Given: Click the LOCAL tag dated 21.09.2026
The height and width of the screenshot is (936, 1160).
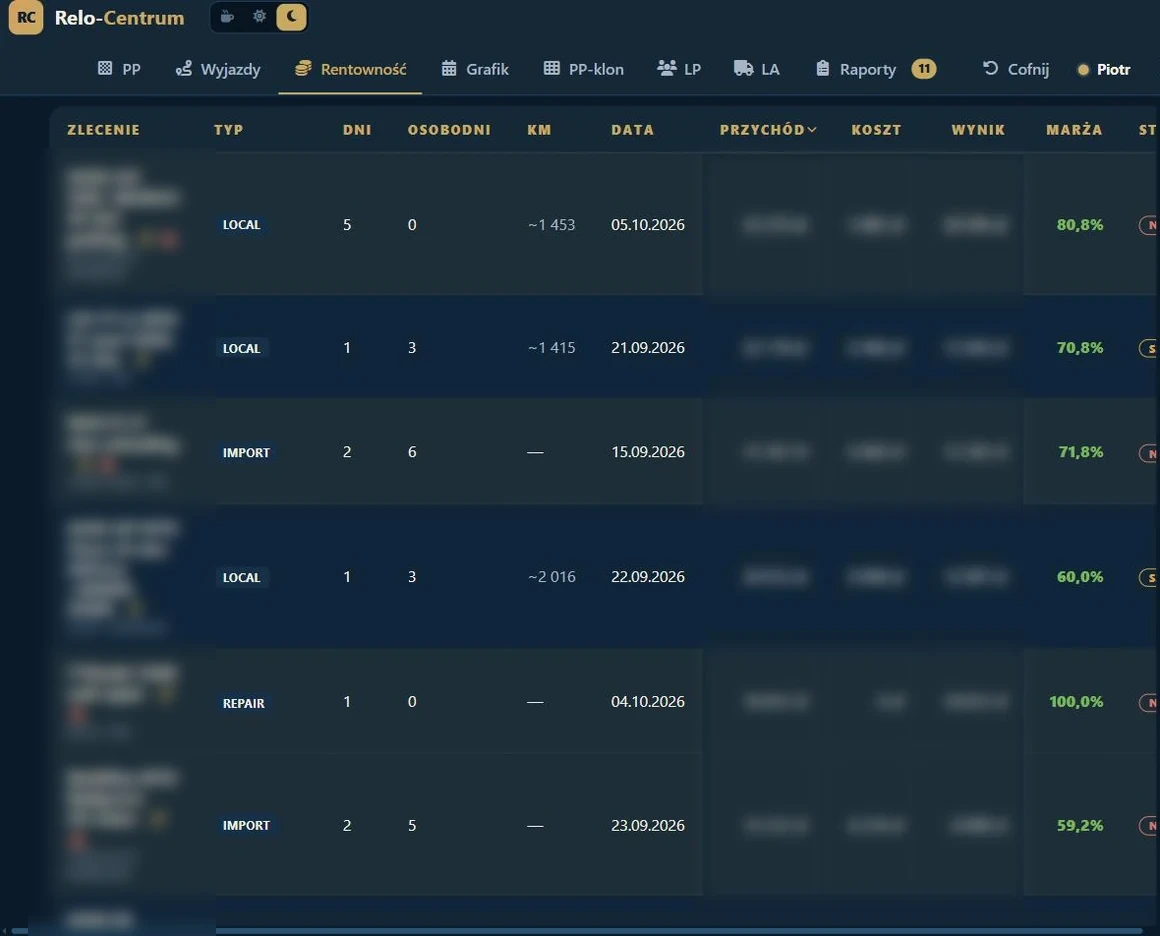Looking at the screenshot, I should pos(242,348).
